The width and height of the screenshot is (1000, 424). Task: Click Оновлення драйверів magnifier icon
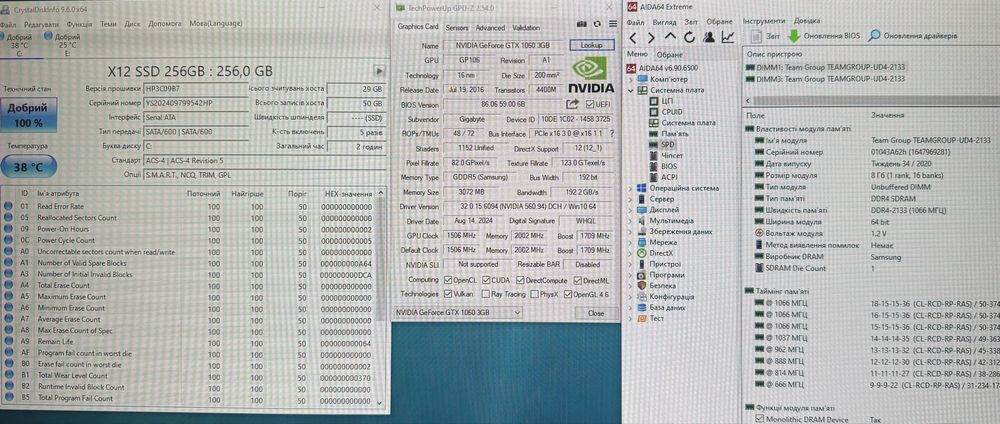click(875, 36)
